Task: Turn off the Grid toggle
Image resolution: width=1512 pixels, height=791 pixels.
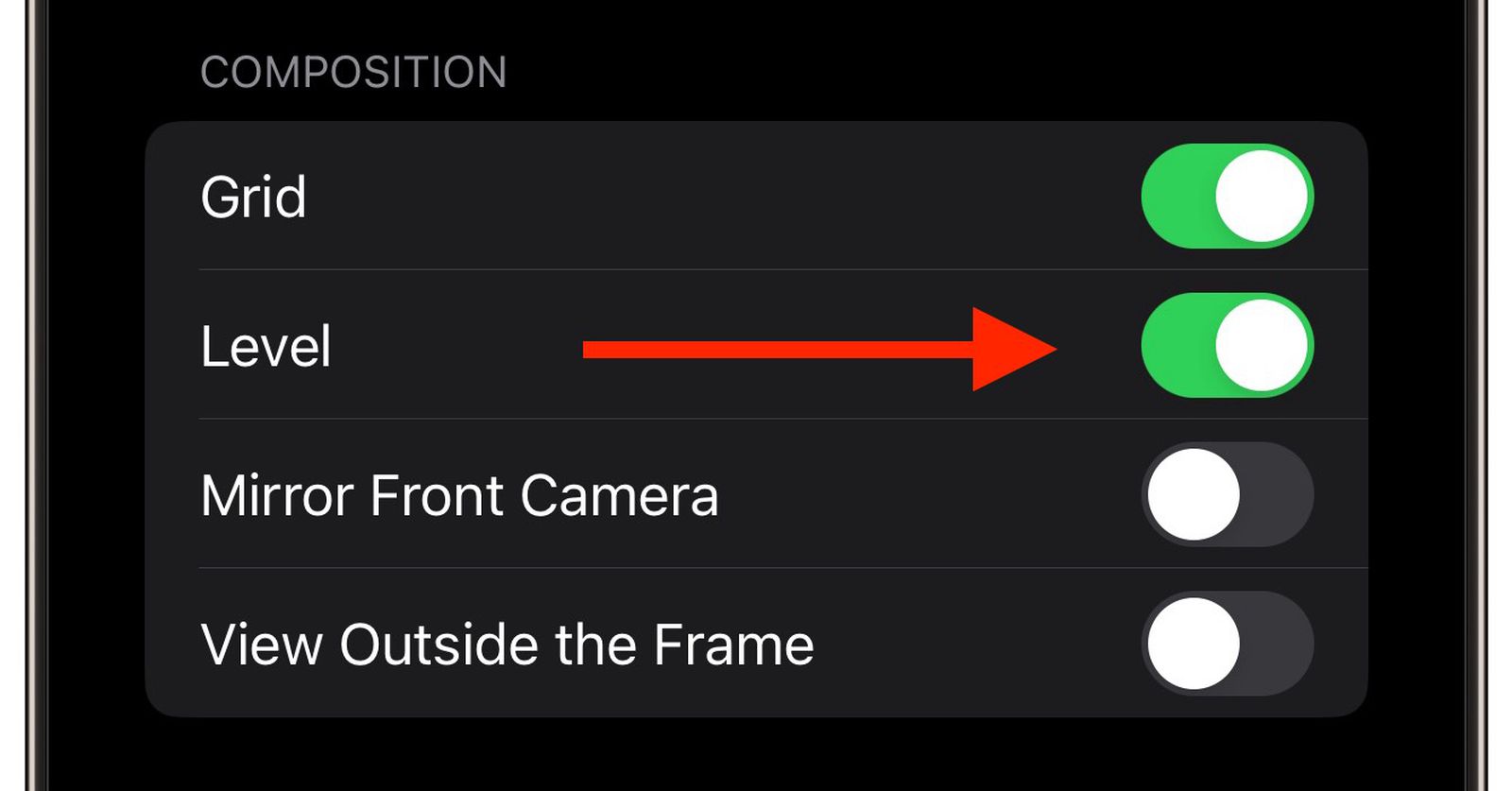Action: pyautogui.click(x=1227, y=197)
